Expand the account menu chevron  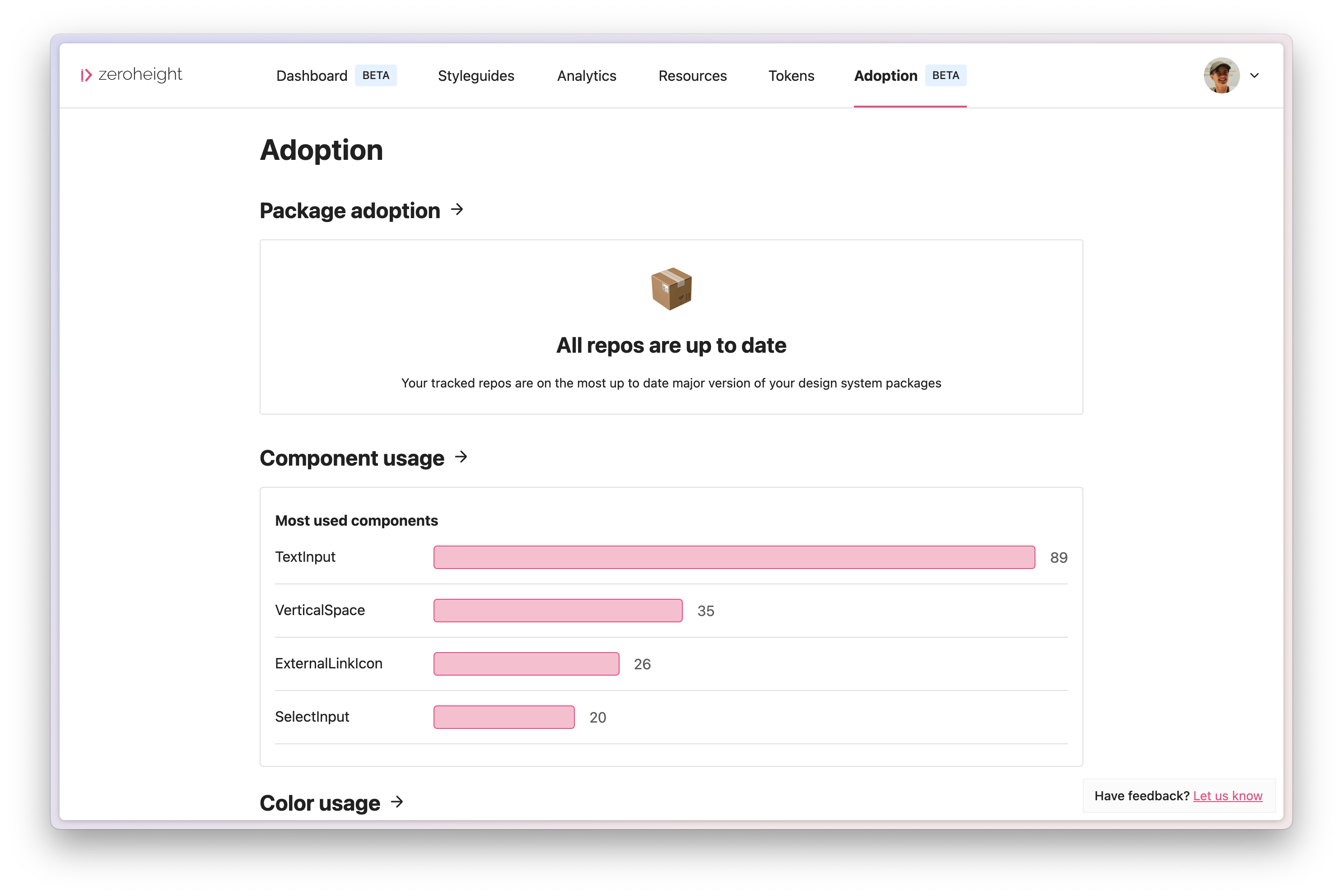[1254, 75]
